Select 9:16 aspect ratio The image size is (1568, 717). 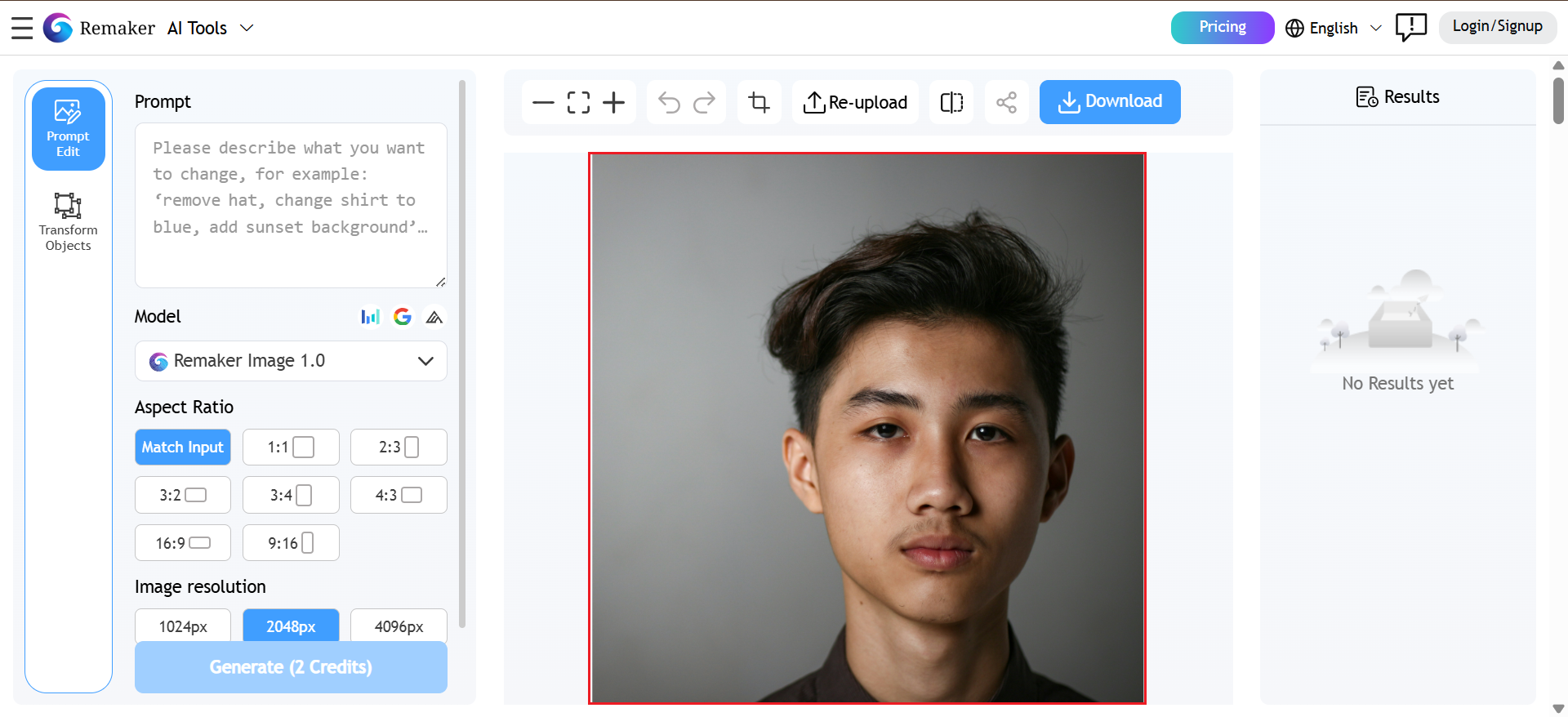point(291,543)
